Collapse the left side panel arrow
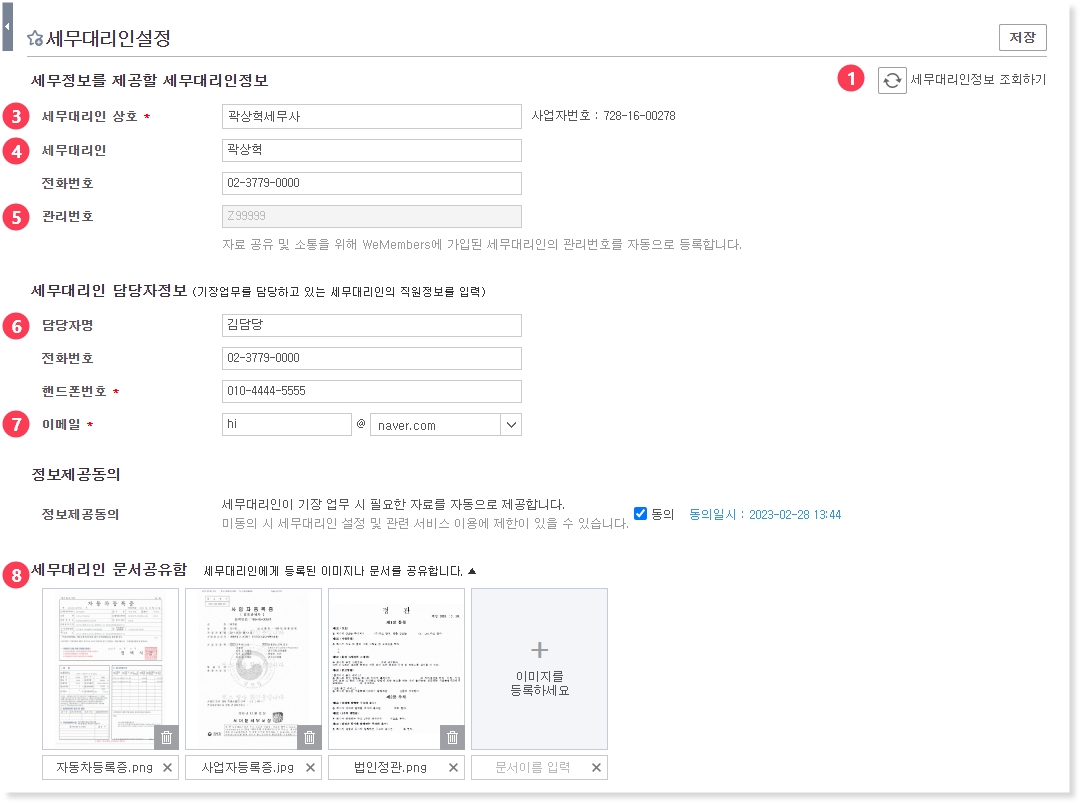 pyautogui.click(x=7, y=26)
